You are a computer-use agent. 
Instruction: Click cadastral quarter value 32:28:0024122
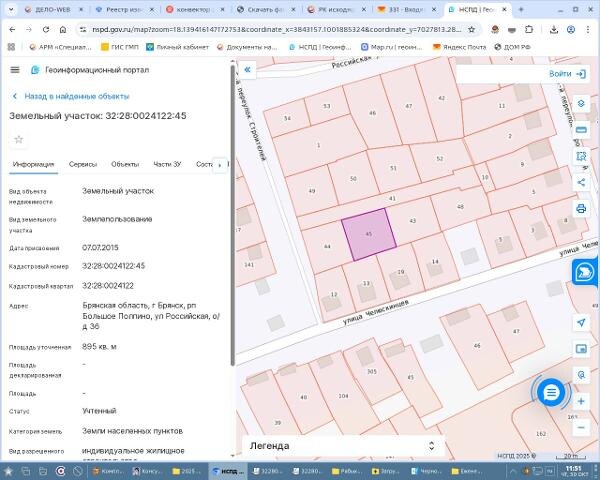[108, 286]
